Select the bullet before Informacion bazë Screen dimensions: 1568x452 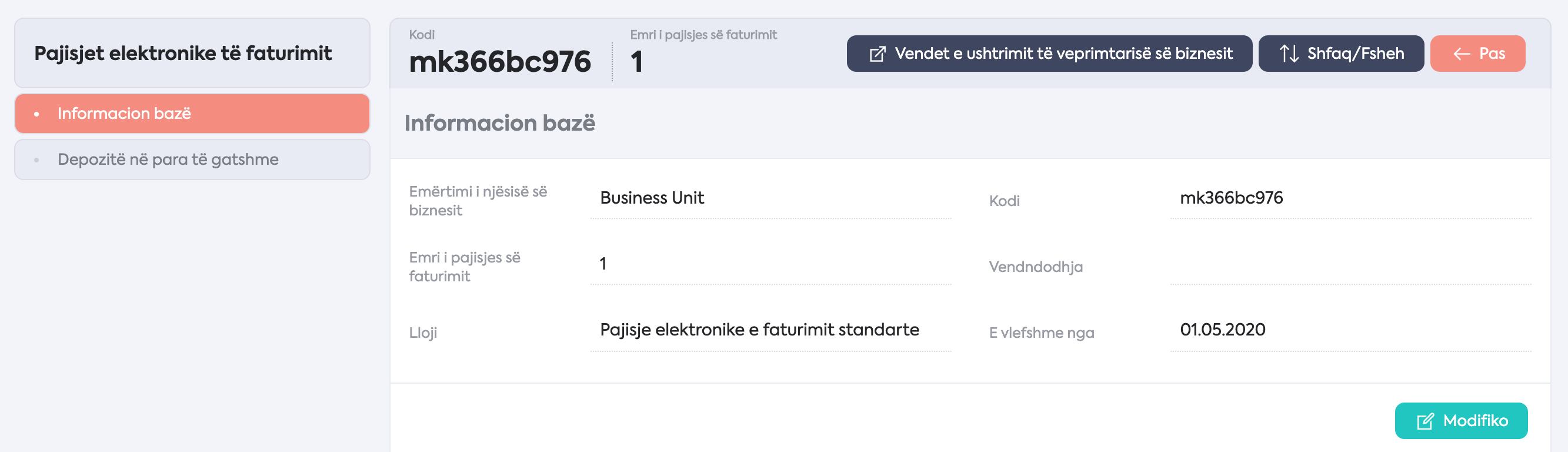click(36, 114)
